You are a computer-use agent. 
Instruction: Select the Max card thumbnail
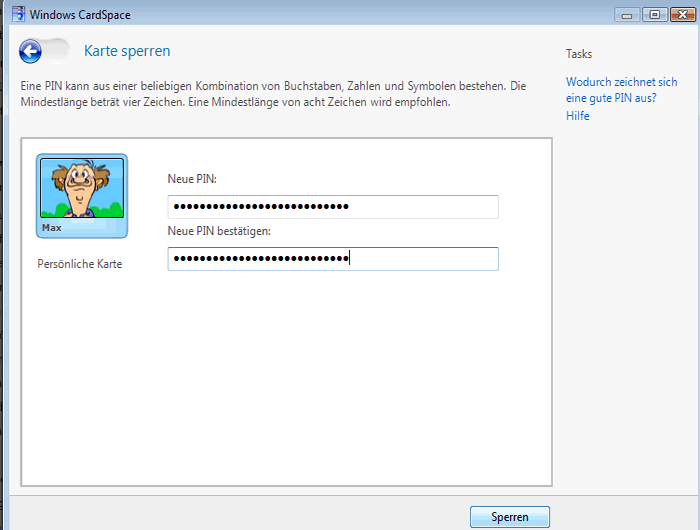click(x=82, y=196)
